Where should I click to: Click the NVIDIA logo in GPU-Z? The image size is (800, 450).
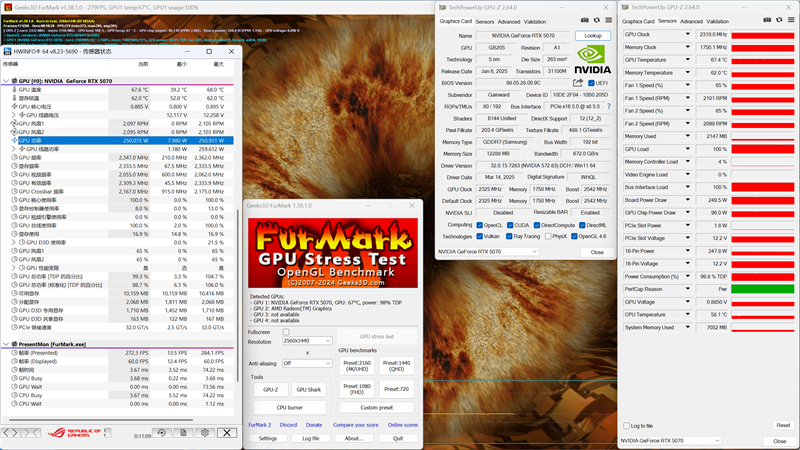(592, 60)
